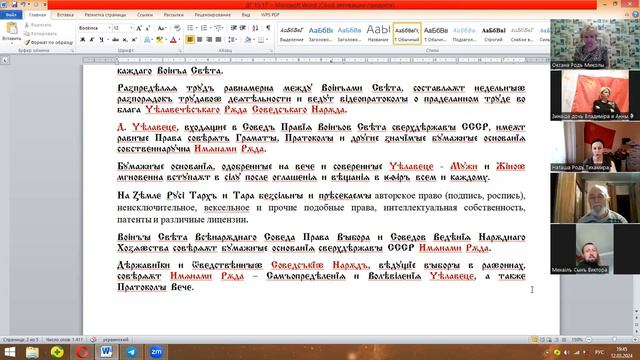Select Align Left paragraph alignment
Image resolution: width=640 pixels, height=360 pixels.
190,40
